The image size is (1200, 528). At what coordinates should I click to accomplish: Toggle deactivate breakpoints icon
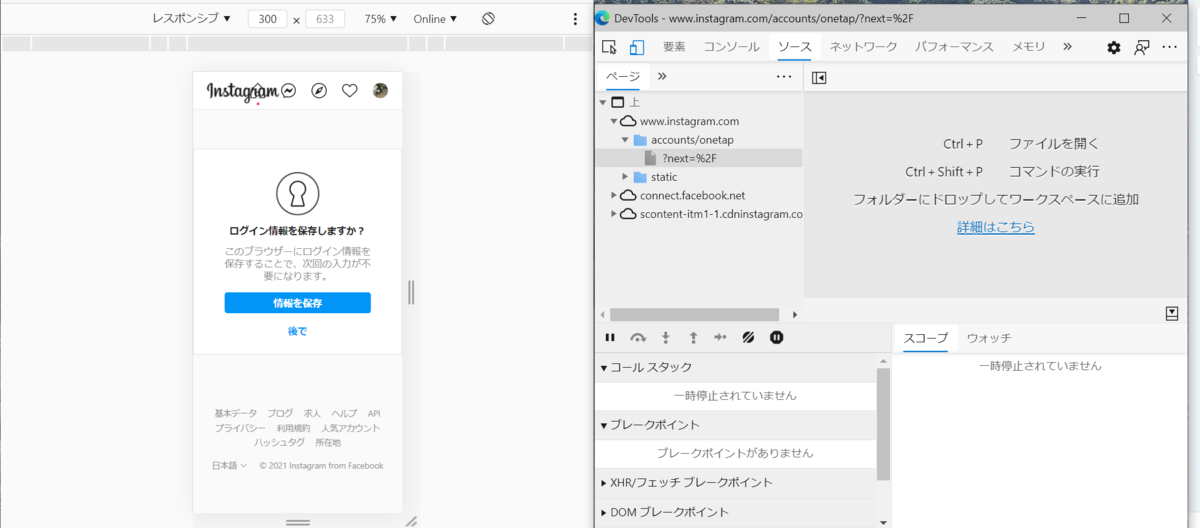tap(748, 338)
